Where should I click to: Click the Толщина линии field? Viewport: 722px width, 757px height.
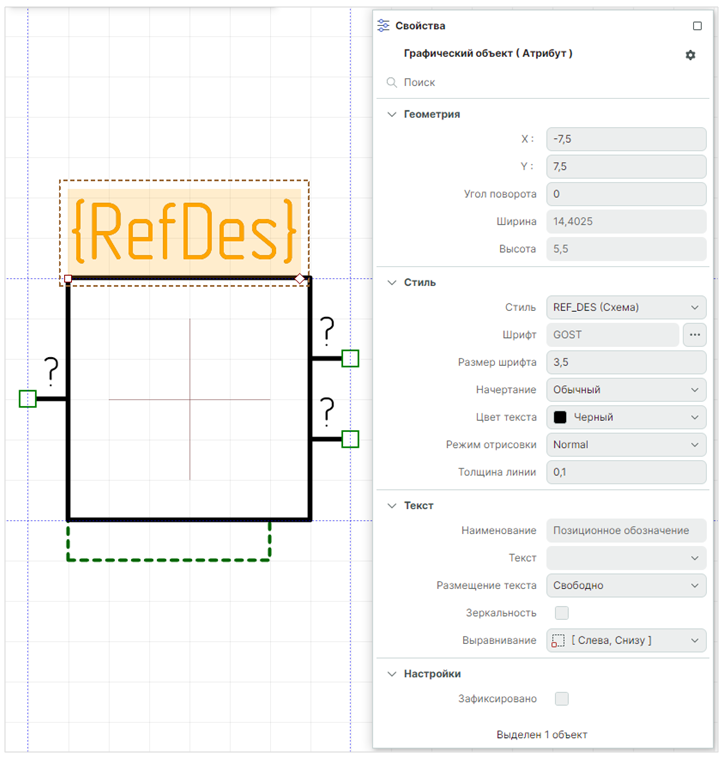tap(626, 472)
